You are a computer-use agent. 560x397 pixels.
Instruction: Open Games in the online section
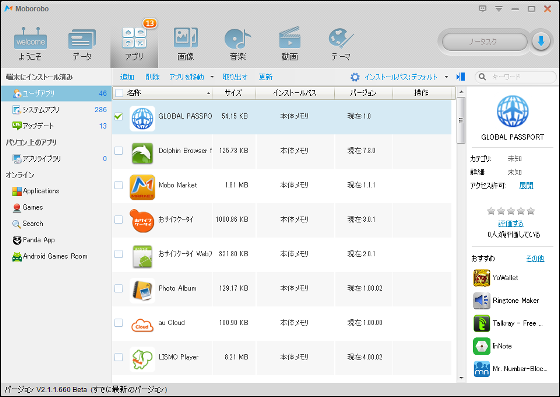click(28, 207)
